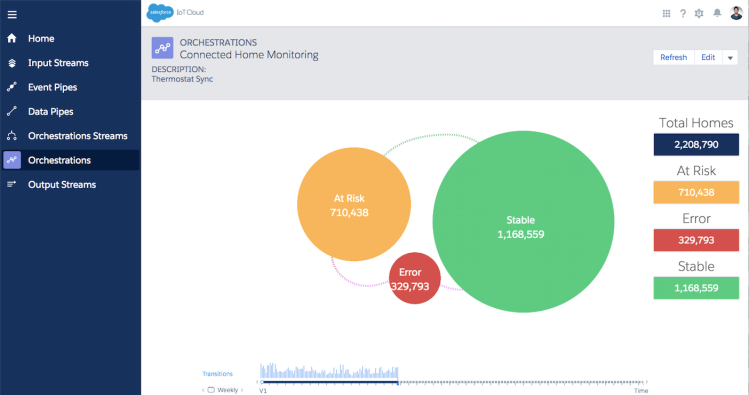Click the timeline slider handle
Image resolution: width=749 pixels, height=395 pixels.
397,382
